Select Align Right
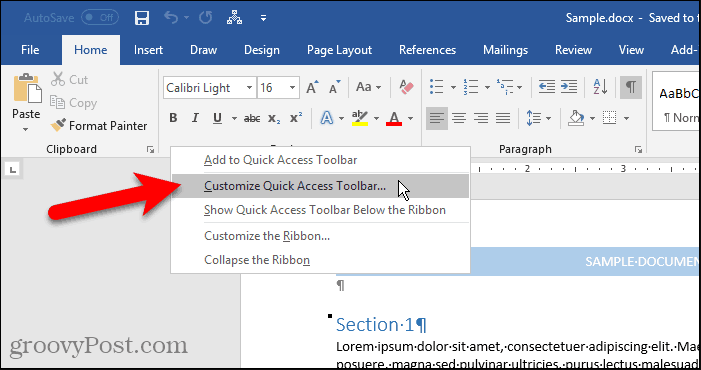701x370 pixels. tap(481, 118)
